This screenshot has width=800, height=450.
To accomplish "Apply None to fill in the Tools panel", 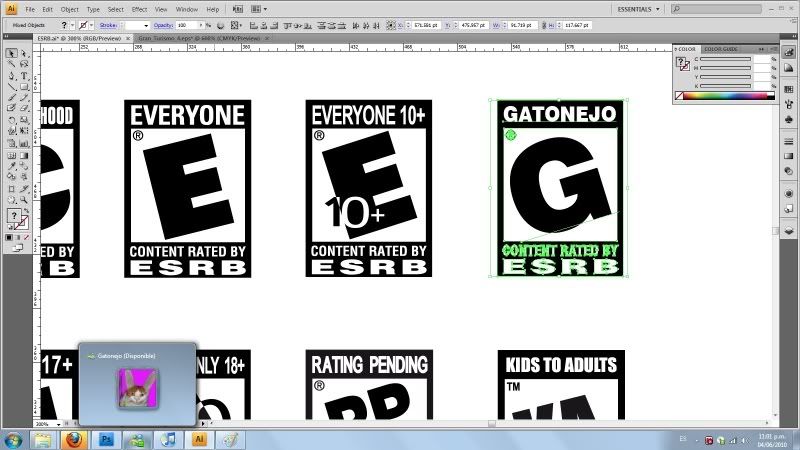I will [x=26, y=237].
